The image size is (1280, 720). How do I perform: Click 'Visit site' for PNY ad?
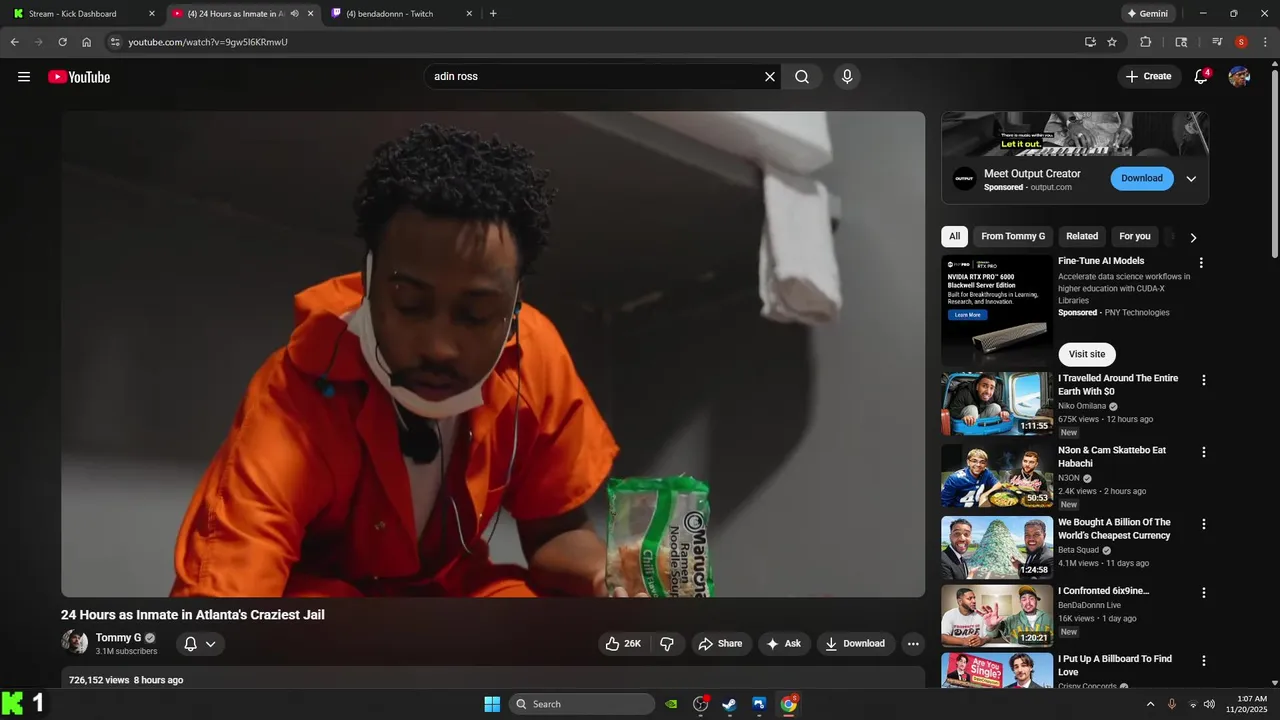pyautogui.click(x=1087, y=354)
